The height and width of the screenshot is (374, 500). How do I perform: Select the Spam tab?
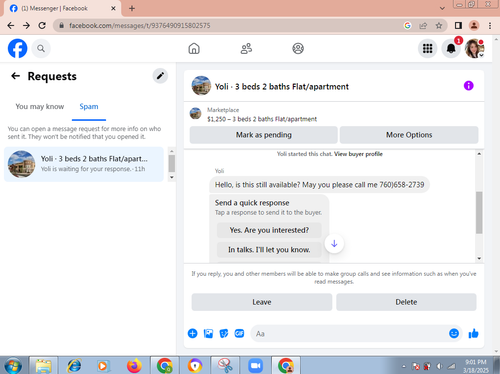pyautogui.click(x=89, y=106)
